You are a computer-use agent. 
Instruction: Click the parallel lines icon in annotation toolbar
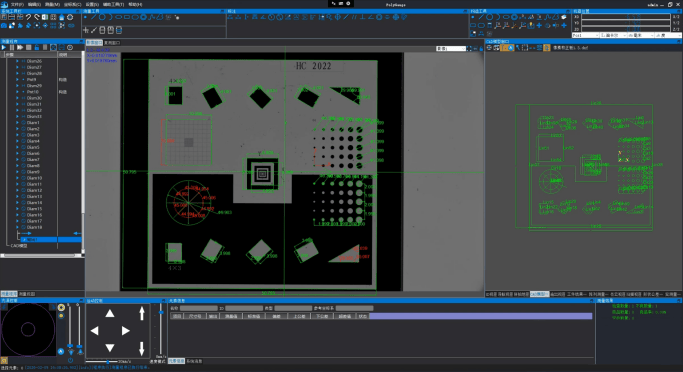(x=354, y=17)
